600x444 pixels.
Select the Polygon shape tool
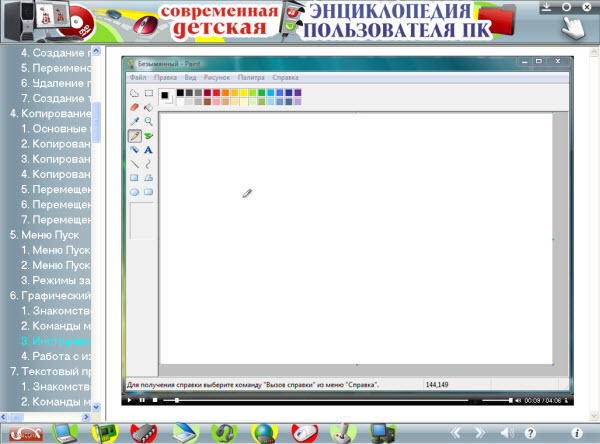(x=148, y=178)
